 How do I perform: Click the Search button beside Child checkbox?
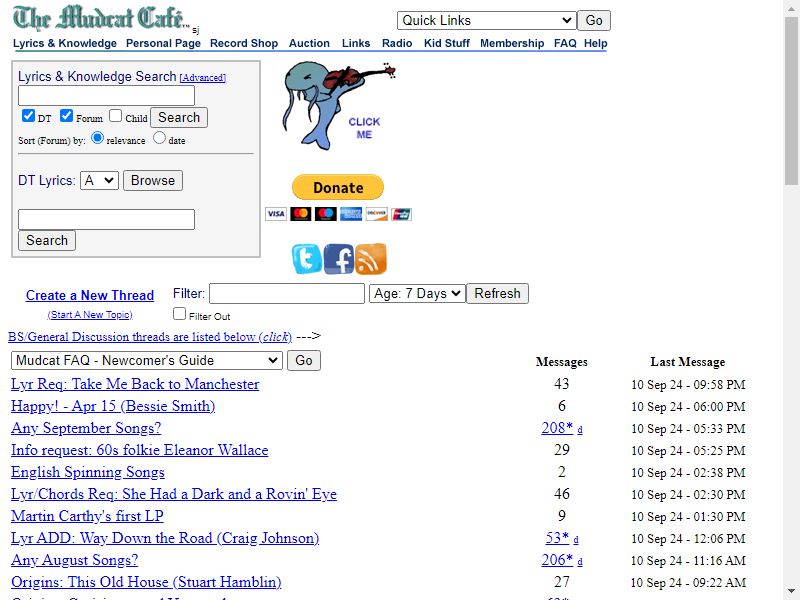pyautogui.click(x=179, y=117)
